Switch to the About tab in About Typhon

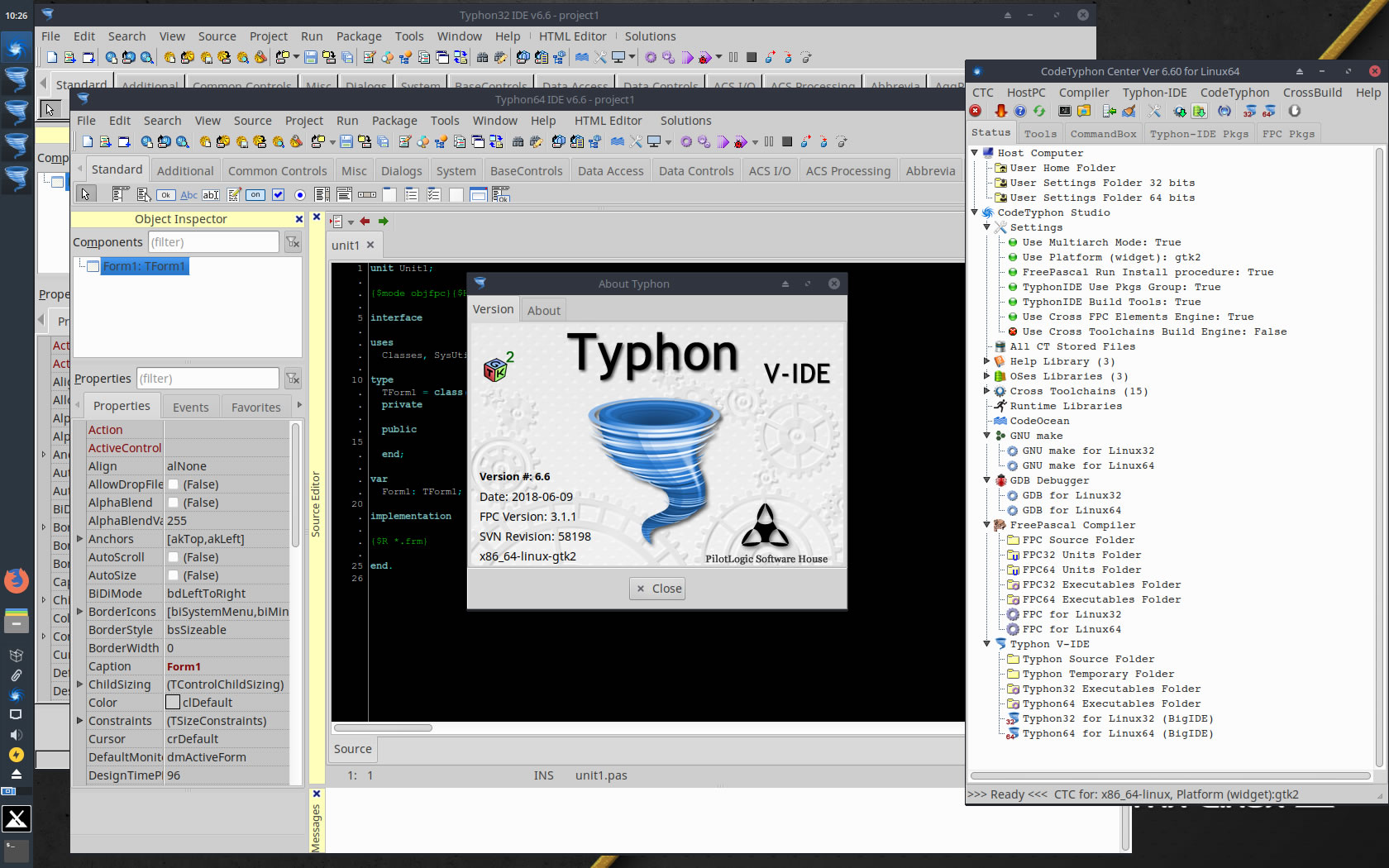point(543,311)
